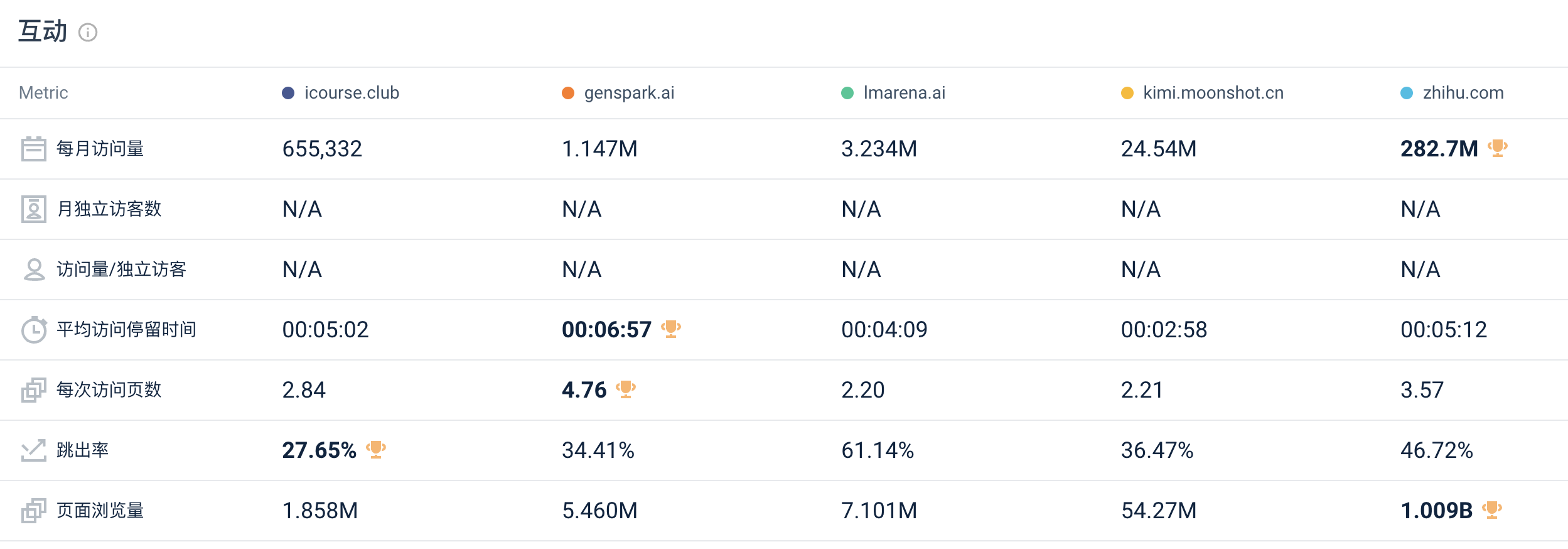Click the 3.234M monthly visits value
This screenshot has height=549, width=1568.
(879, 149)
